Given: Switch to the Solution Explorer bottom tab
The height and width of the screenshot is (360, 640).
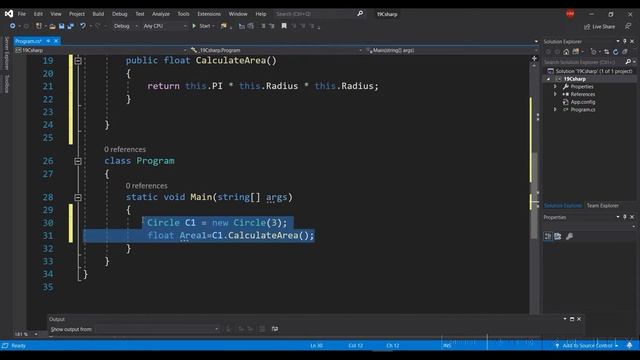Looking at the screenshot, I should click(x=563, y=206).
